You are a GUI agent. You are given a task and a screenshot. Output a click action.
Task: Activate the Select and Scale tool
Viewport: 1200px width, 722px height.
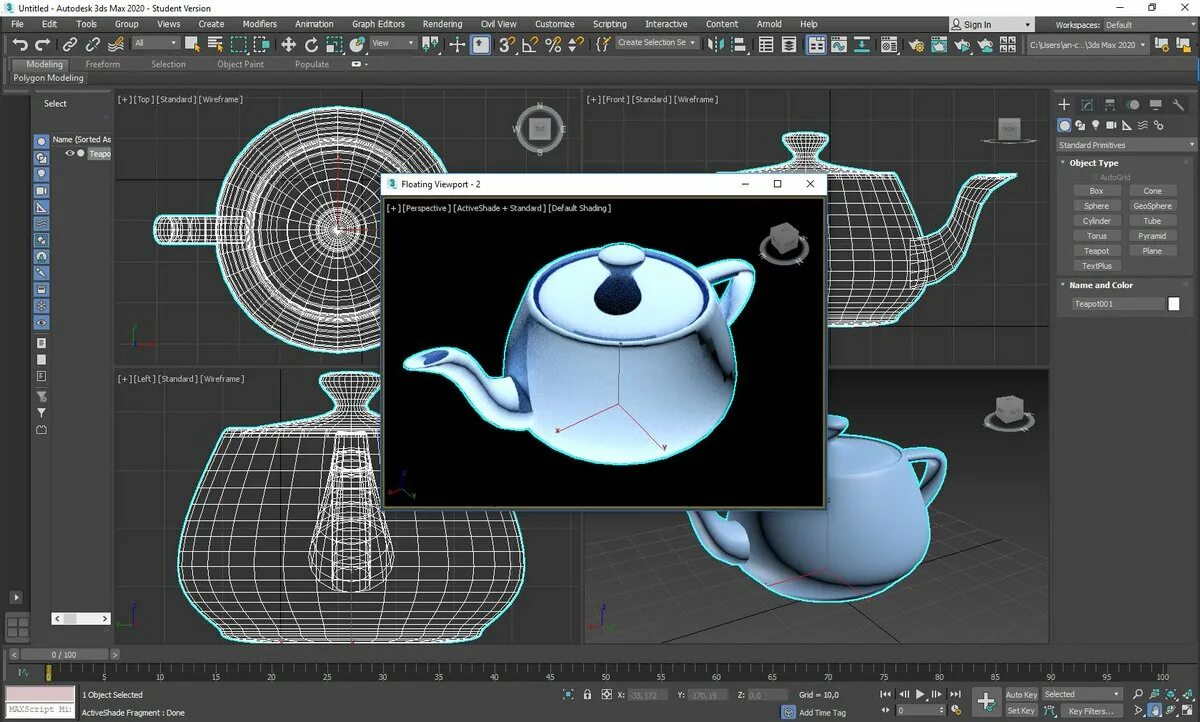[x=334, y=44]
